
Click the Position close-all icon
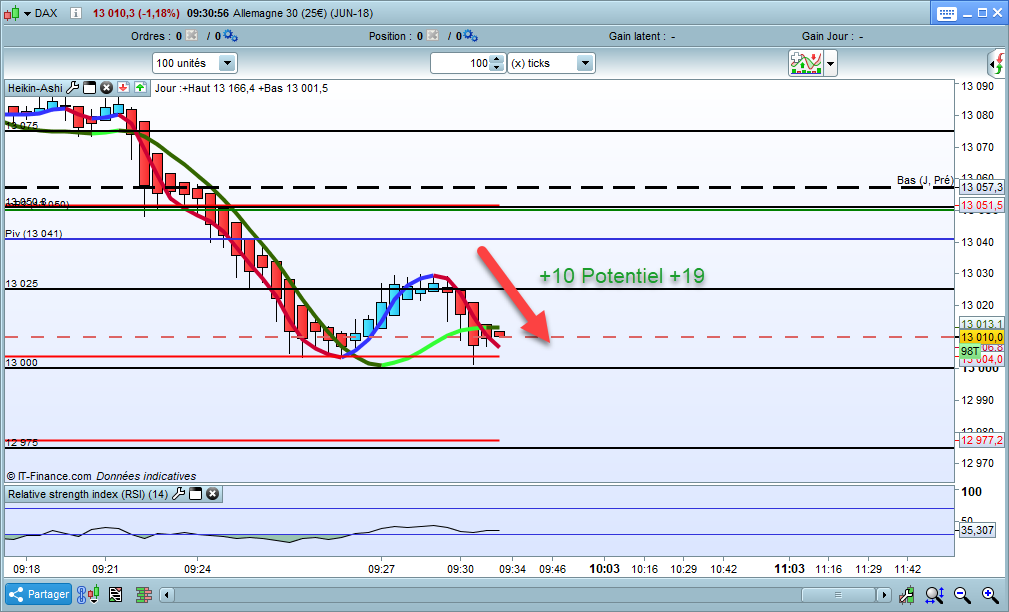[x=432, y=36]
